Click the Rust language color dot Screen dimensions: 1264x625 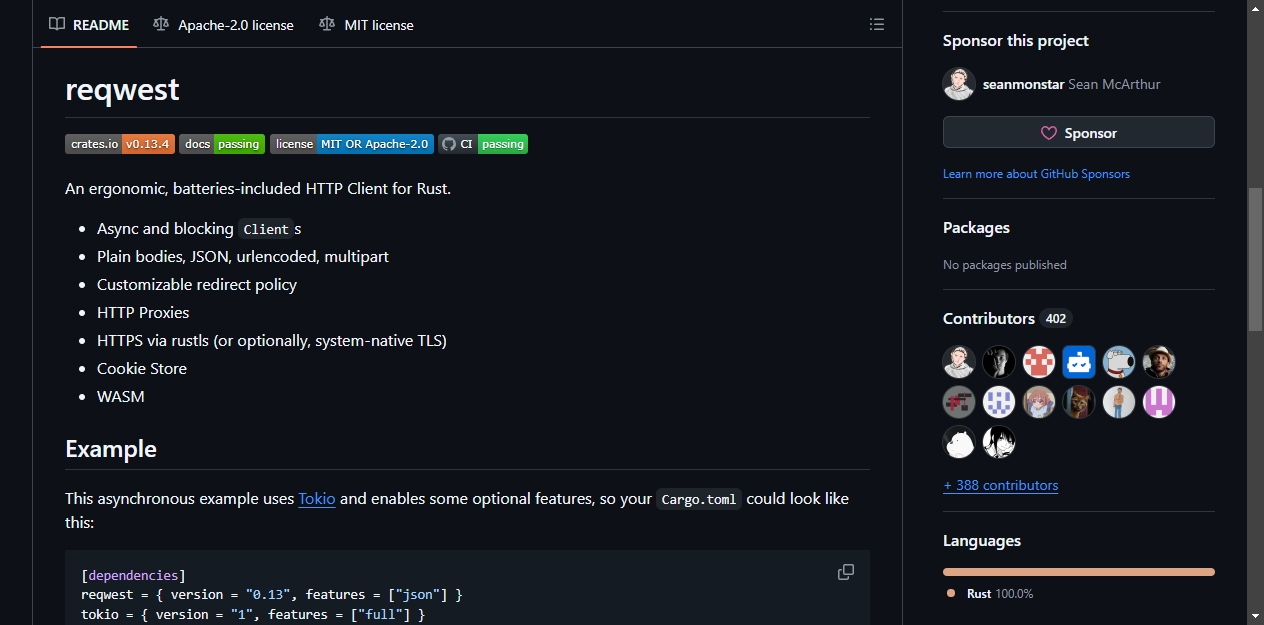tap(951, 594)
